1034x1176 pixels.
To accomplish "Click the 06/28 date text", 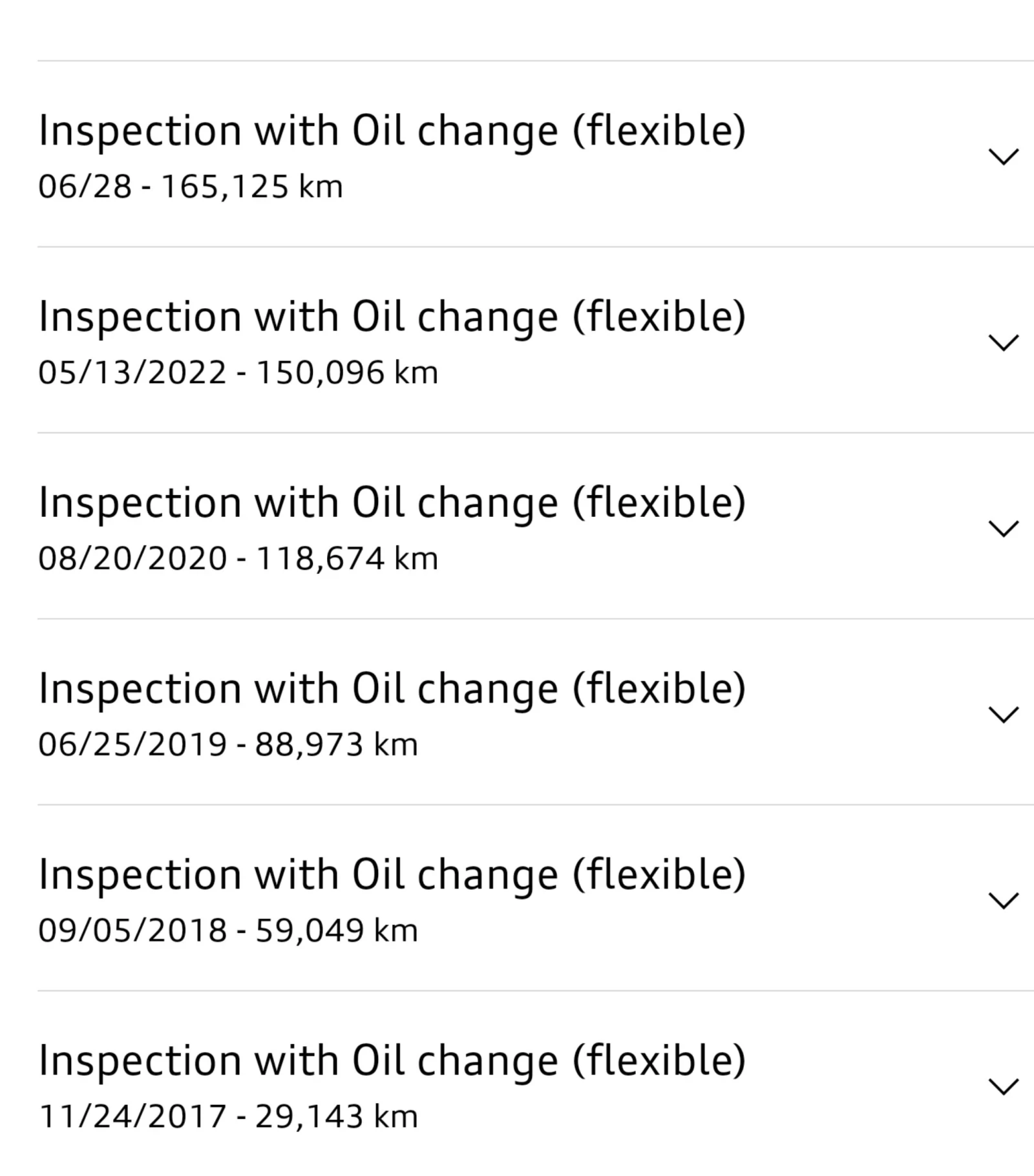I will pyautogui.click(x=85, y=187).
